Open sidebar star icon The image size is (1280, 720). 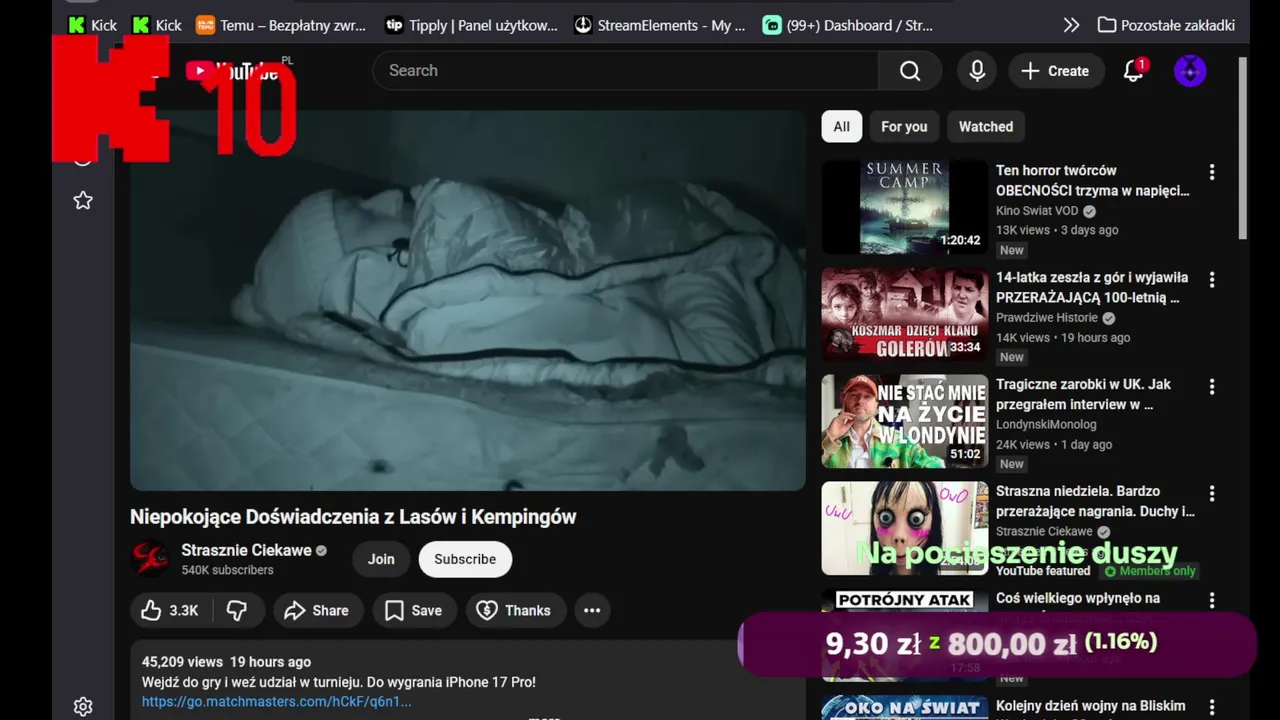tap(83, 201)
